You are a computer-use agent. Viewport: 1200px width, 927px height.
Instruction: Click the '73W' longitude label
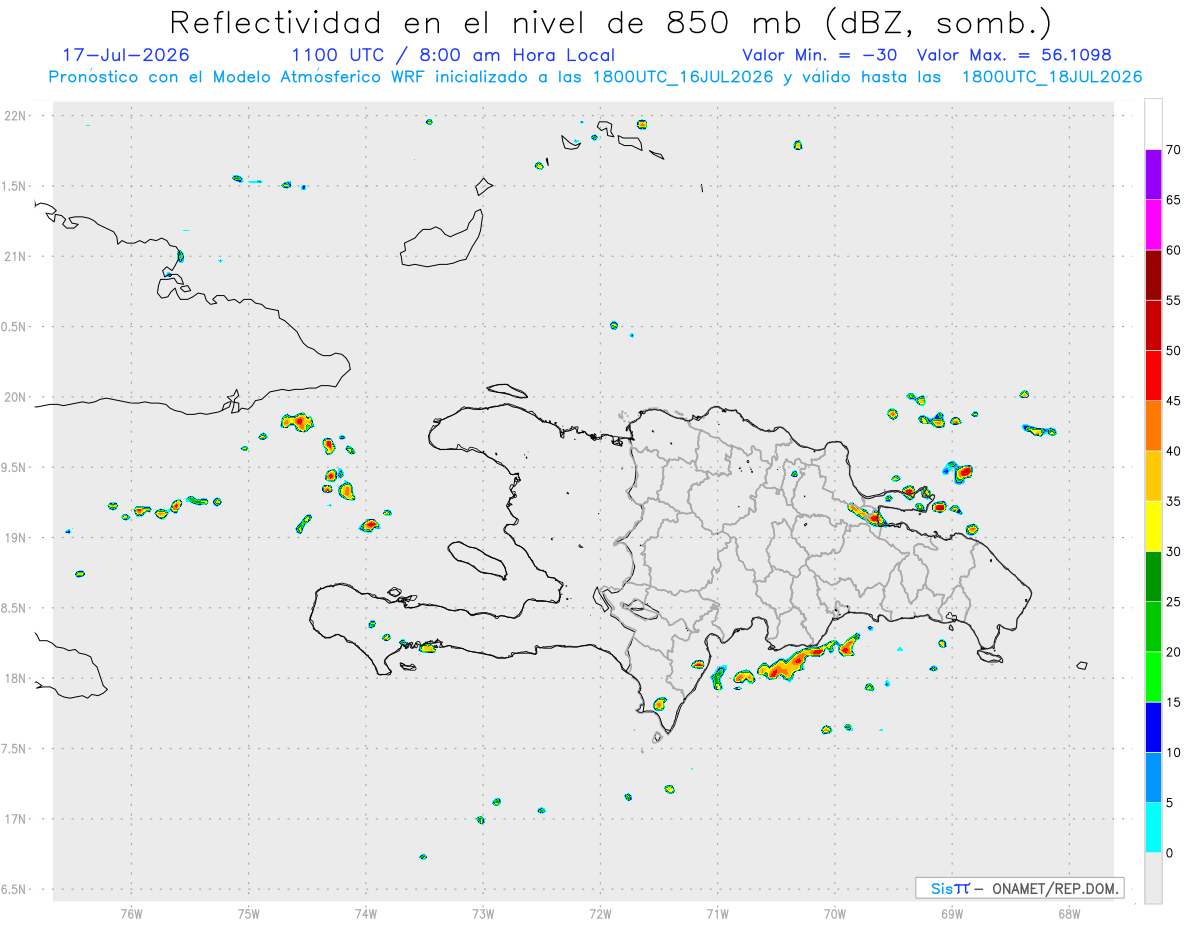[x=483, y=914]
